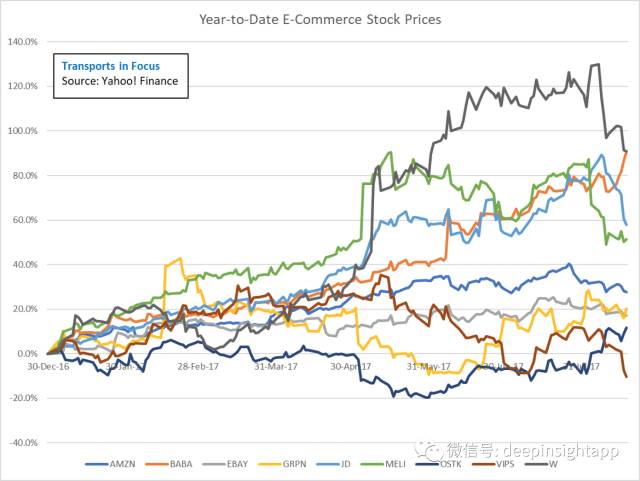Viewport: 640px width, 481px height.
Task: Click the Transports in Focus heading
Action: coord(111,66)
